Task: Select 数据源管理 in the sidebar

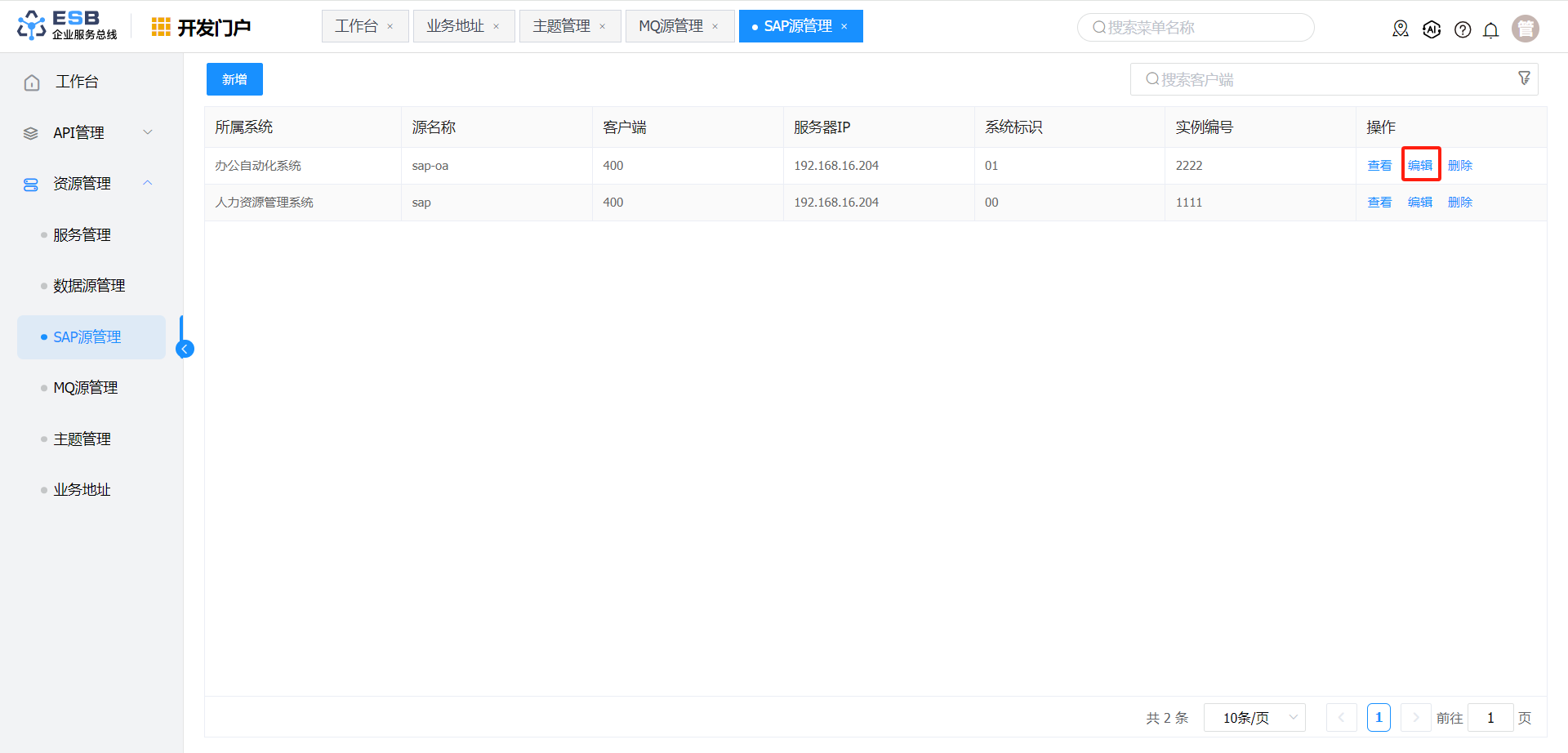Action: 89,286
